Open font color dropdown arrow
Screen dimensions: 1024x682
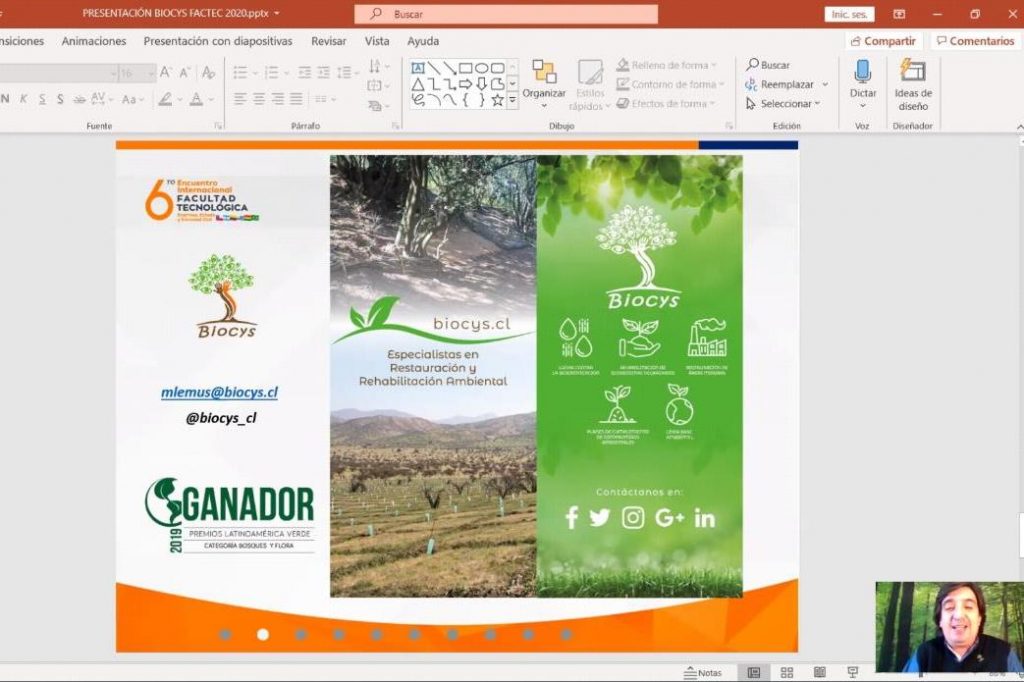point(211,99)
